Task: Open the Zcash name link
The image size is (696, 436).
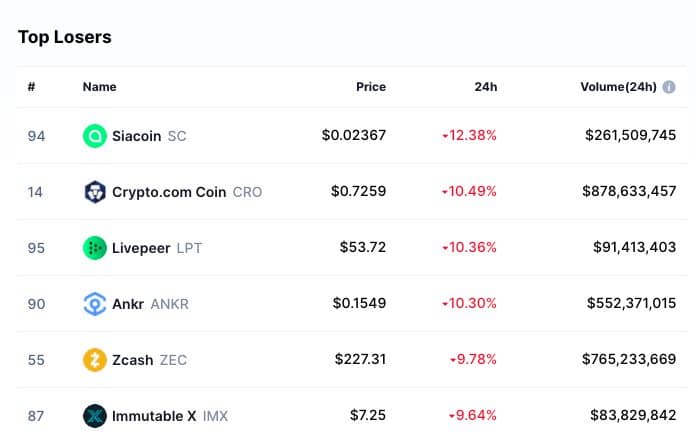Action: pyautogui.click(x=133, y=360)
